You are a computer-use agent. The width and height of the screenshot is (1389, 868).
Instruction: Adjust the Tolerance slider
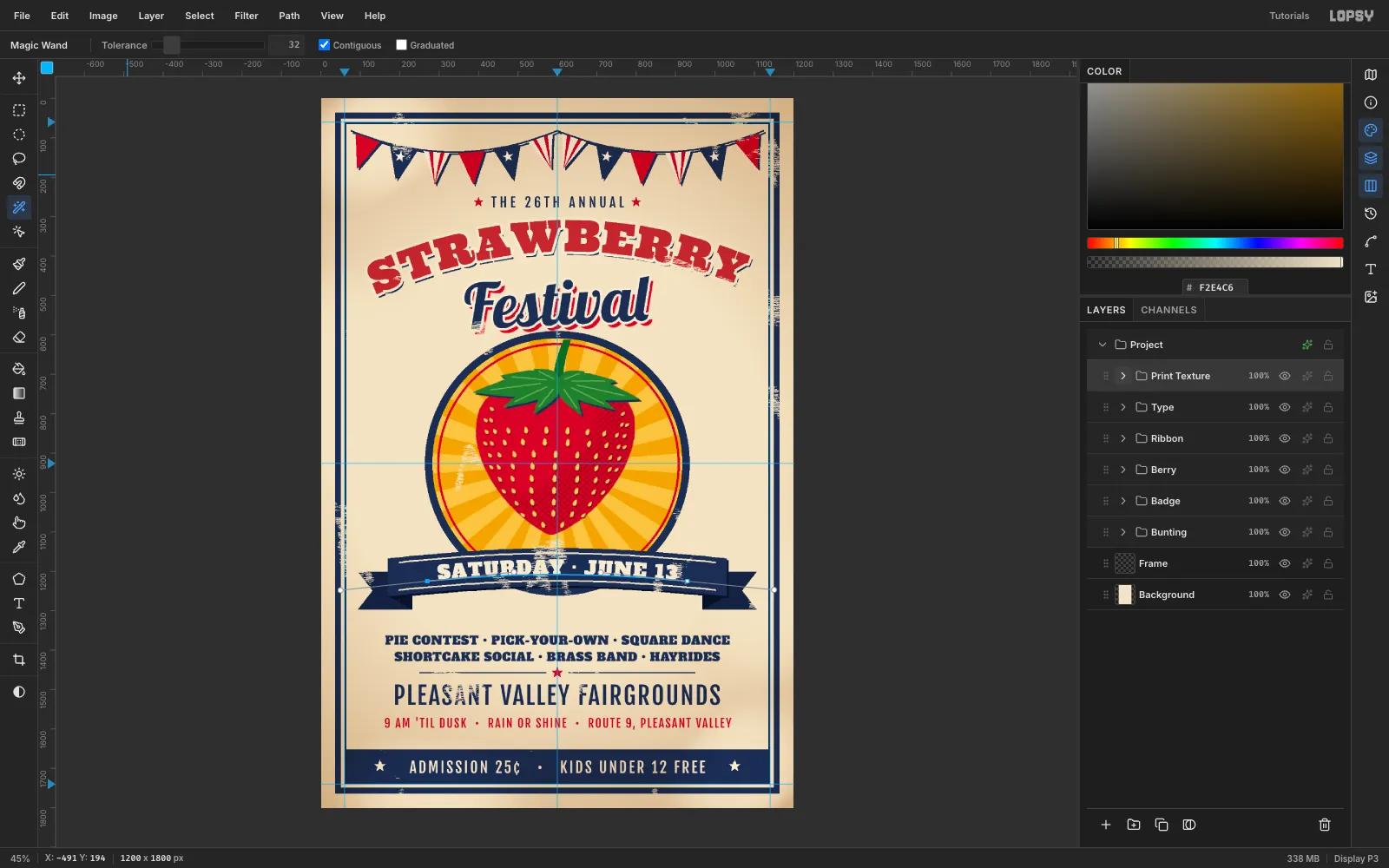[x=208, y=45]
